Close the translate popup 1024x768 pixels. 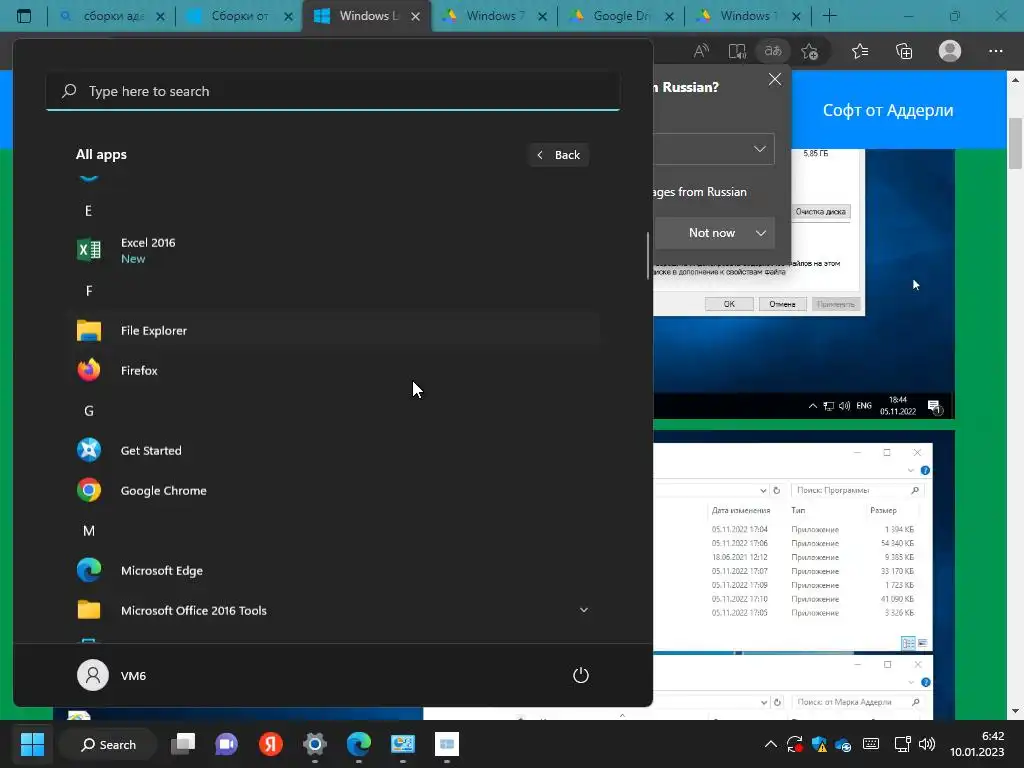click(775, 79)
